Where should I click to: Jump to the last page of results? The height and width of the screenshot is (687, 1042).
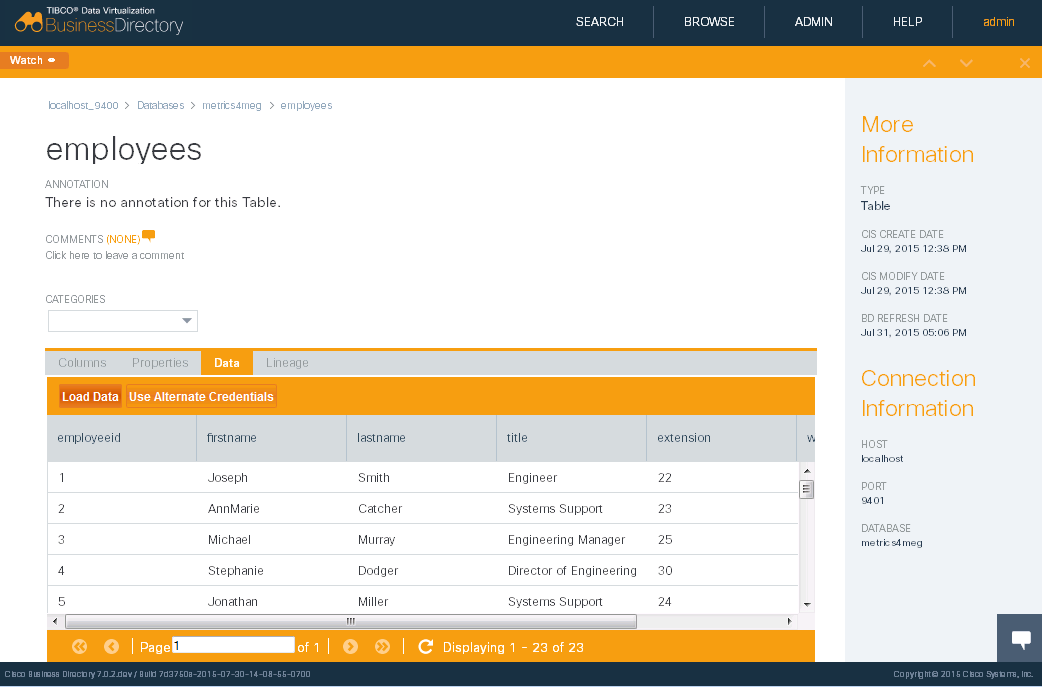pyautogui.click(x=382, y=647)
